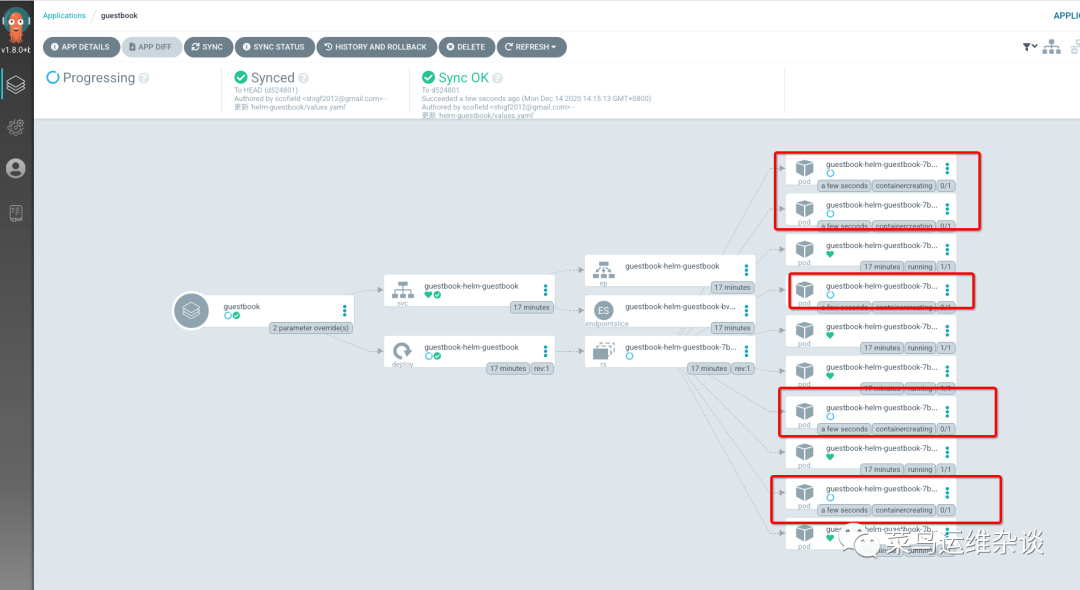Click health heart icon on svc node
The image size is (1080, 590).
(428, 295)
